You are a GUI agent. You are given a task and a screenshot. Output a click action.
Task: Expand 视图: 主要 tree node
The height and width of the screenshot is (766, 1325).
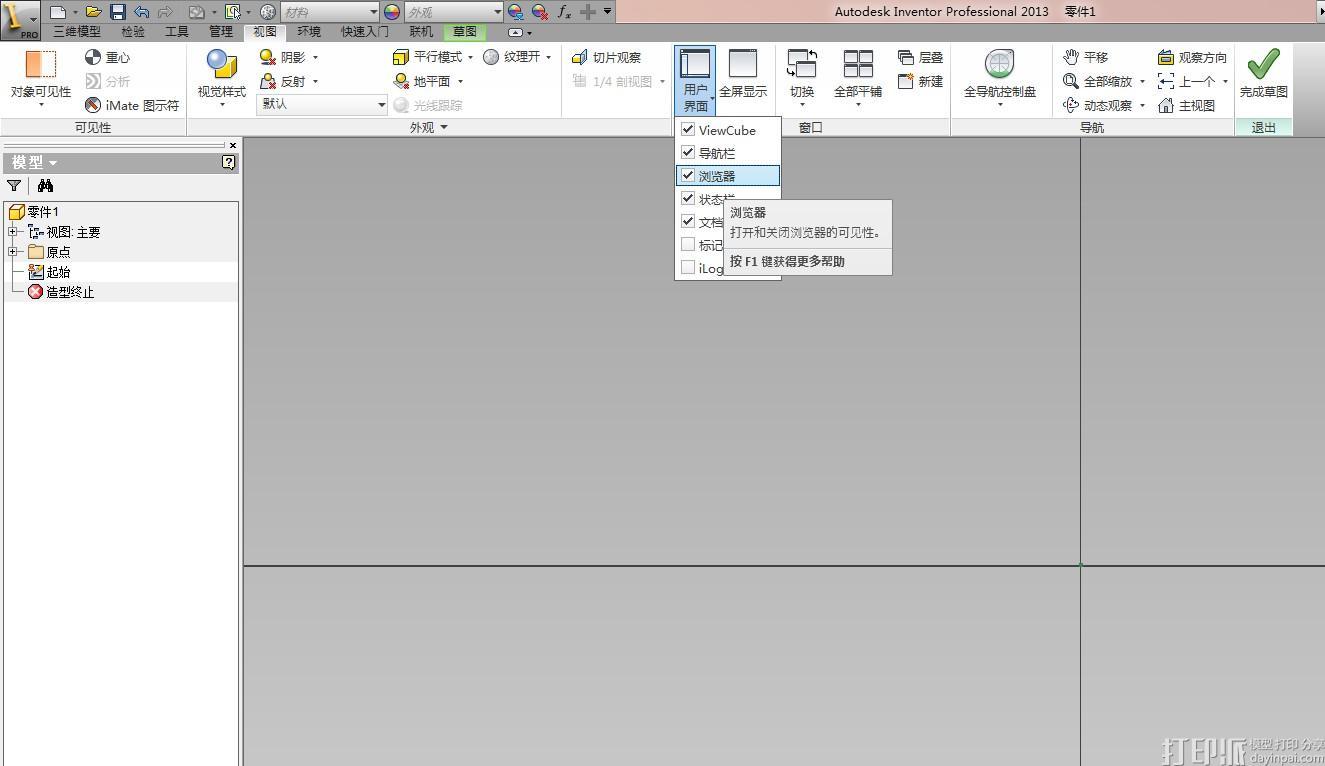click(14, 232)
